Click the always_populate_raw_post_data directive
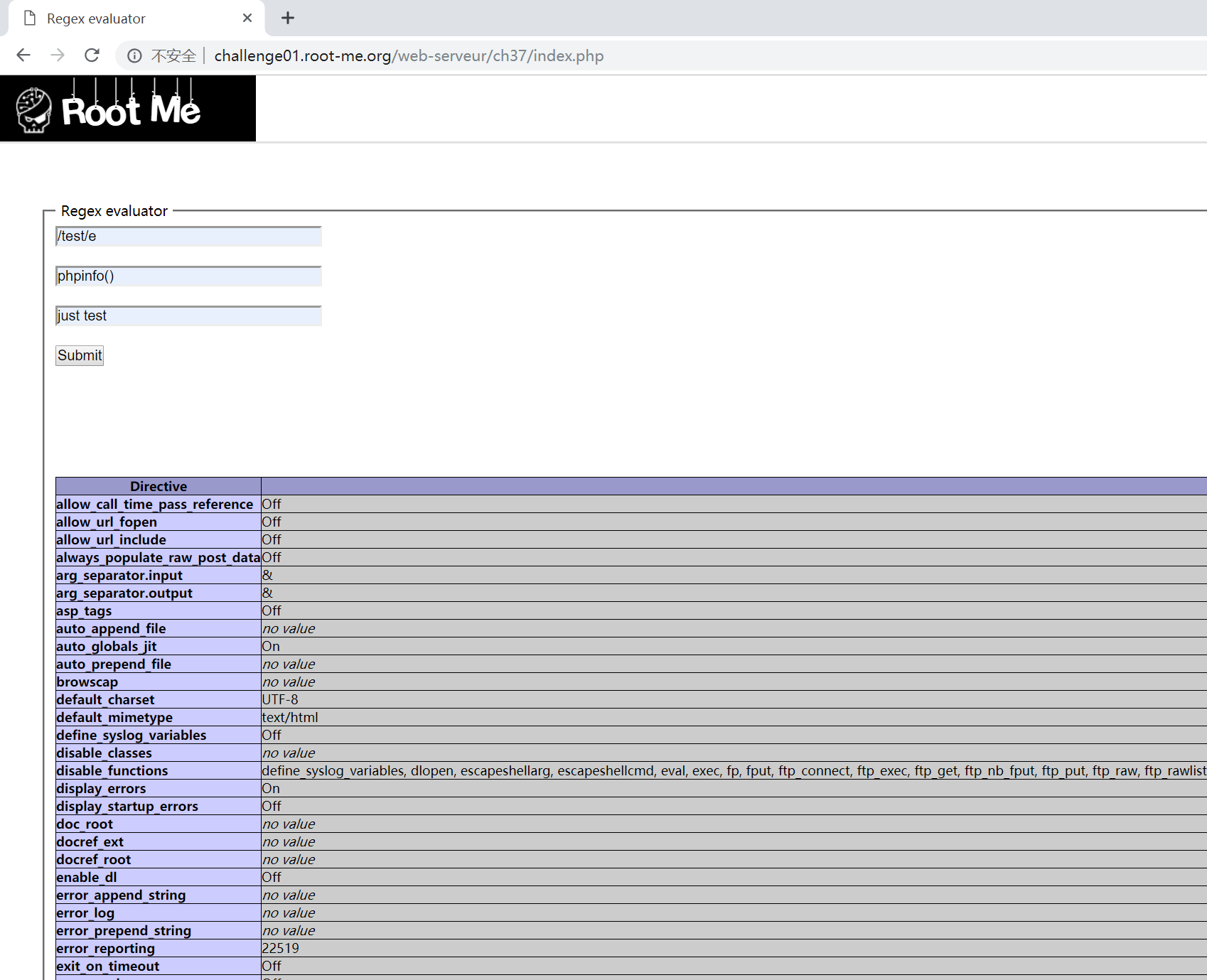Image resolution: width=1207 pixels, height=980 pixels. click(x=159, y=557)
